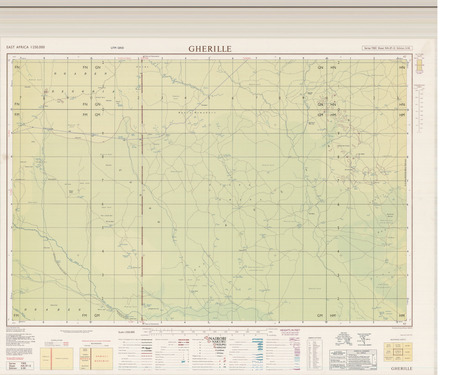450x375 pixels.
Task: Click the small GHERILLE sheet name below the legend
Action: (x=402, y=368)
